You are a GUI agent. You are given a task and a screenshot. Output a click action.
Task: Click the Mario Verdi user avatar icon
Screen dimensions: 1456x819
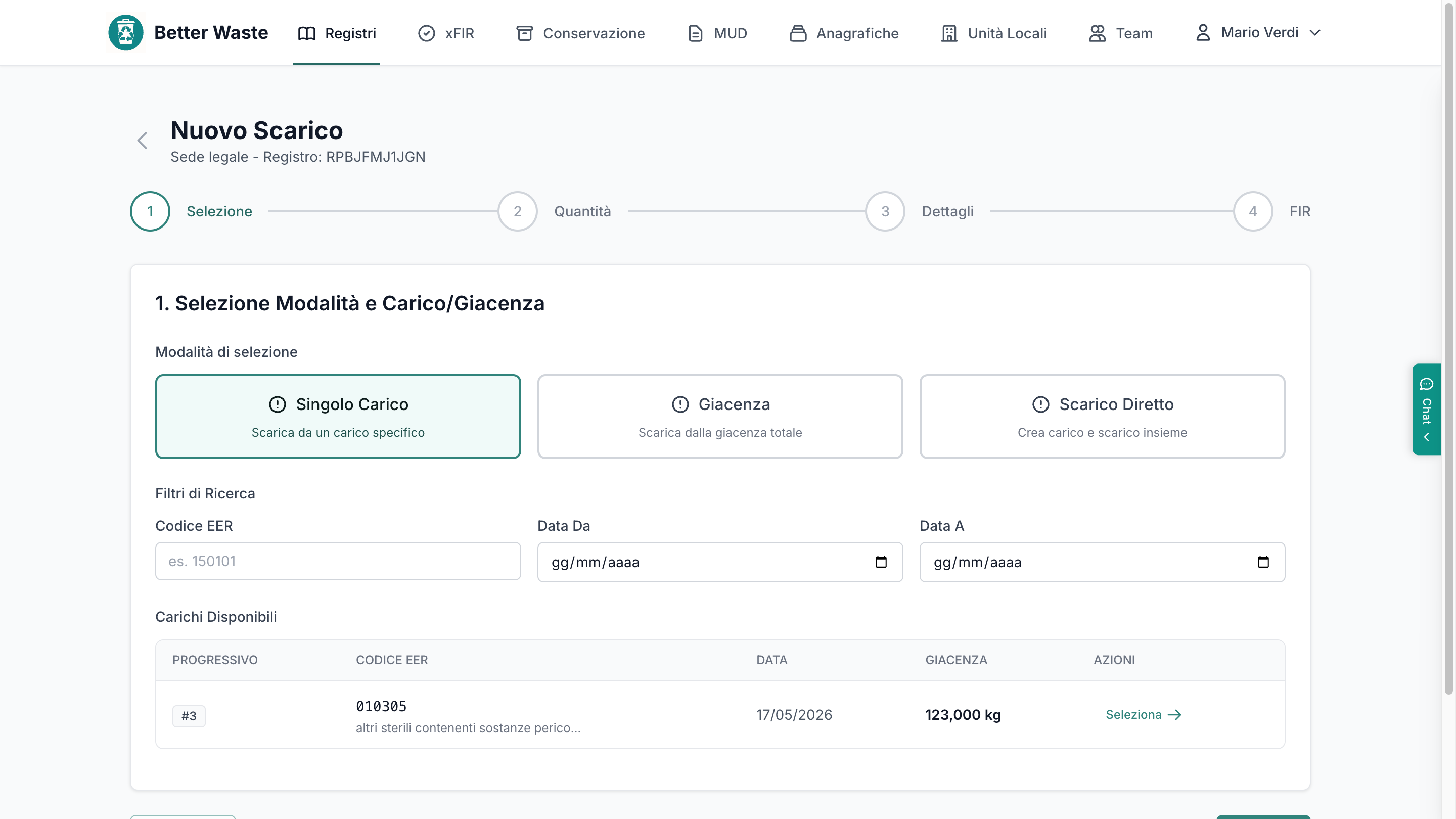coord(1203,33)
